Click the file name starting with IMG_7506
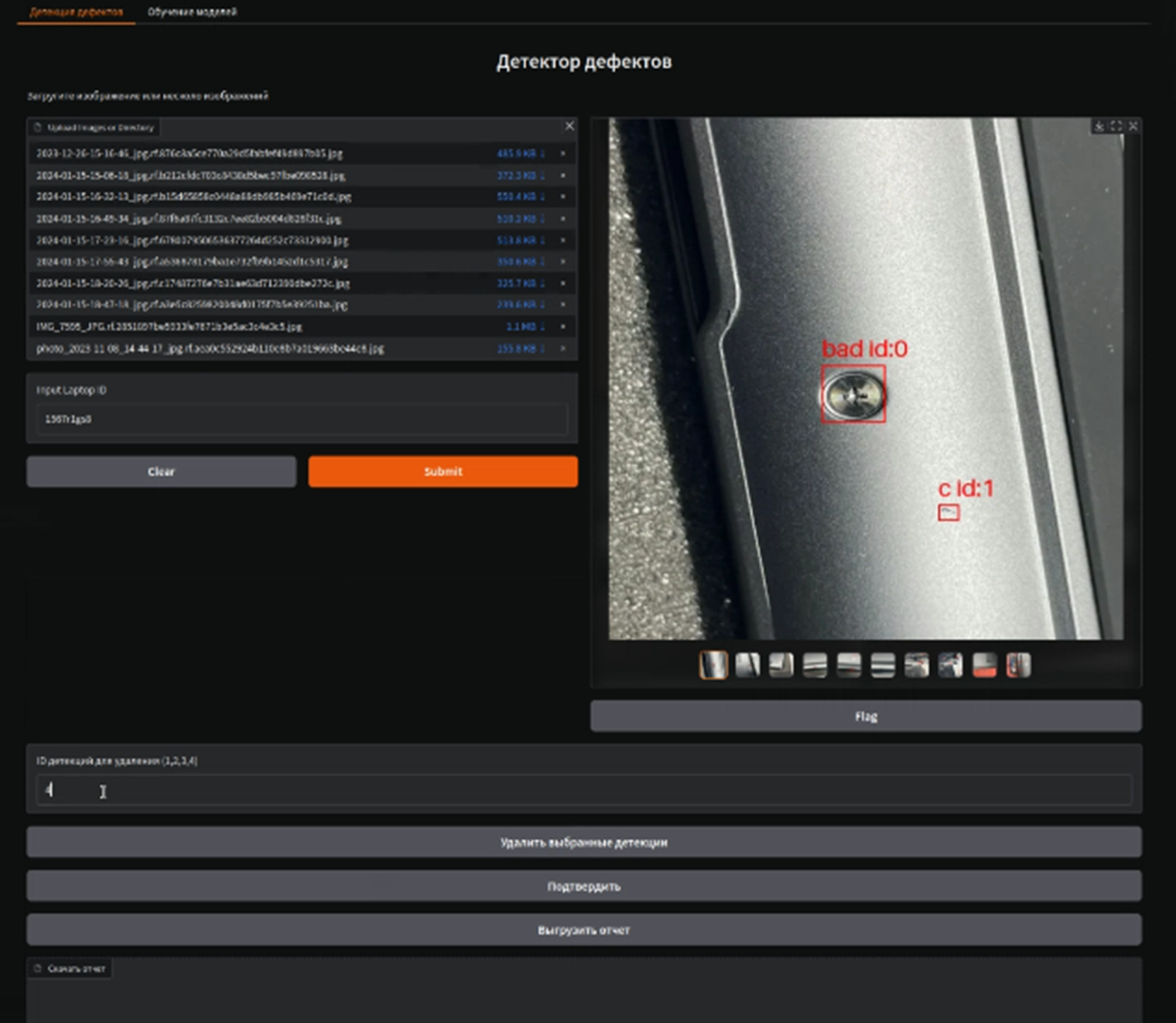 tap(169, 327)
